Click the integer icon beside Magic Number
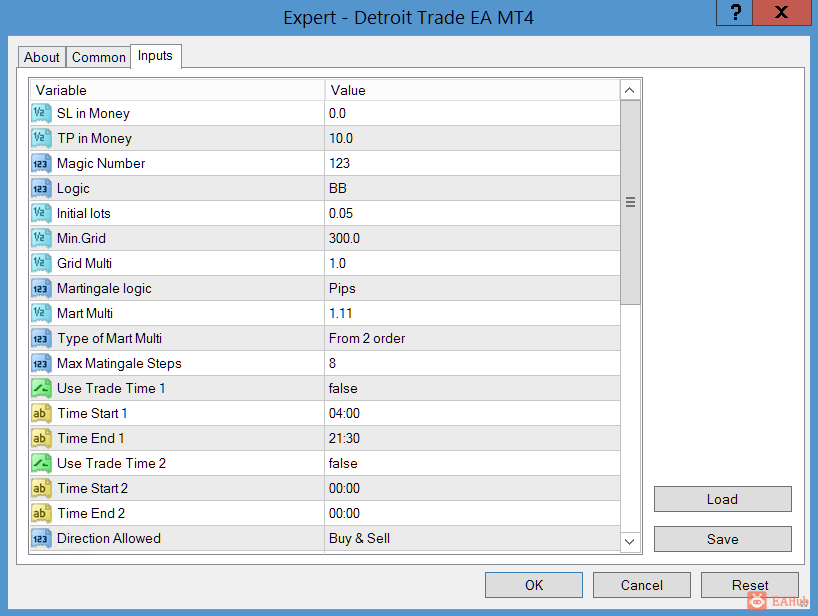The image size is (818, 616). tap(41, 163)
